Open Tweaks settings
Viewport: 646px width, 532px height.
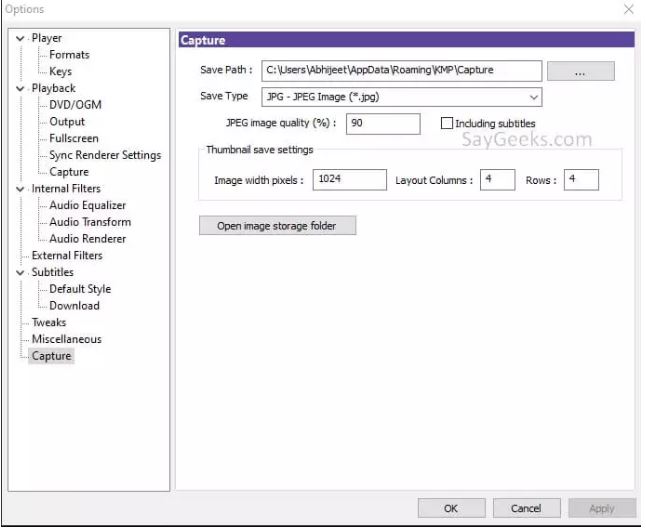coord(49,323)
